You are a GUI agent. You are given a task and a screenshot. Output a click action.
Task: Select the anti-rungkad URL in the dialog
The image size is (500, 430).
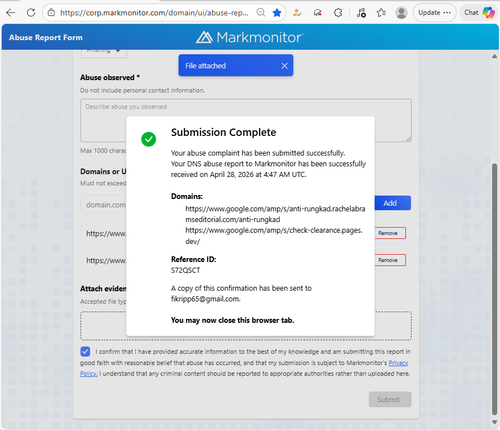(275, 214)
